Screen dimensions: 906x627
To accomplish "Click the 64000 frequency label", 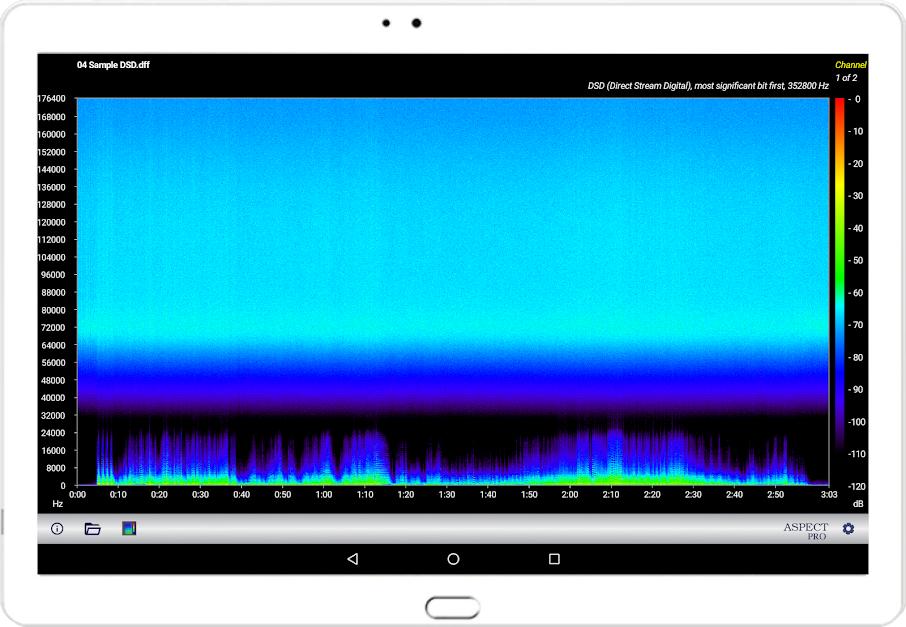I will (53, 346).
